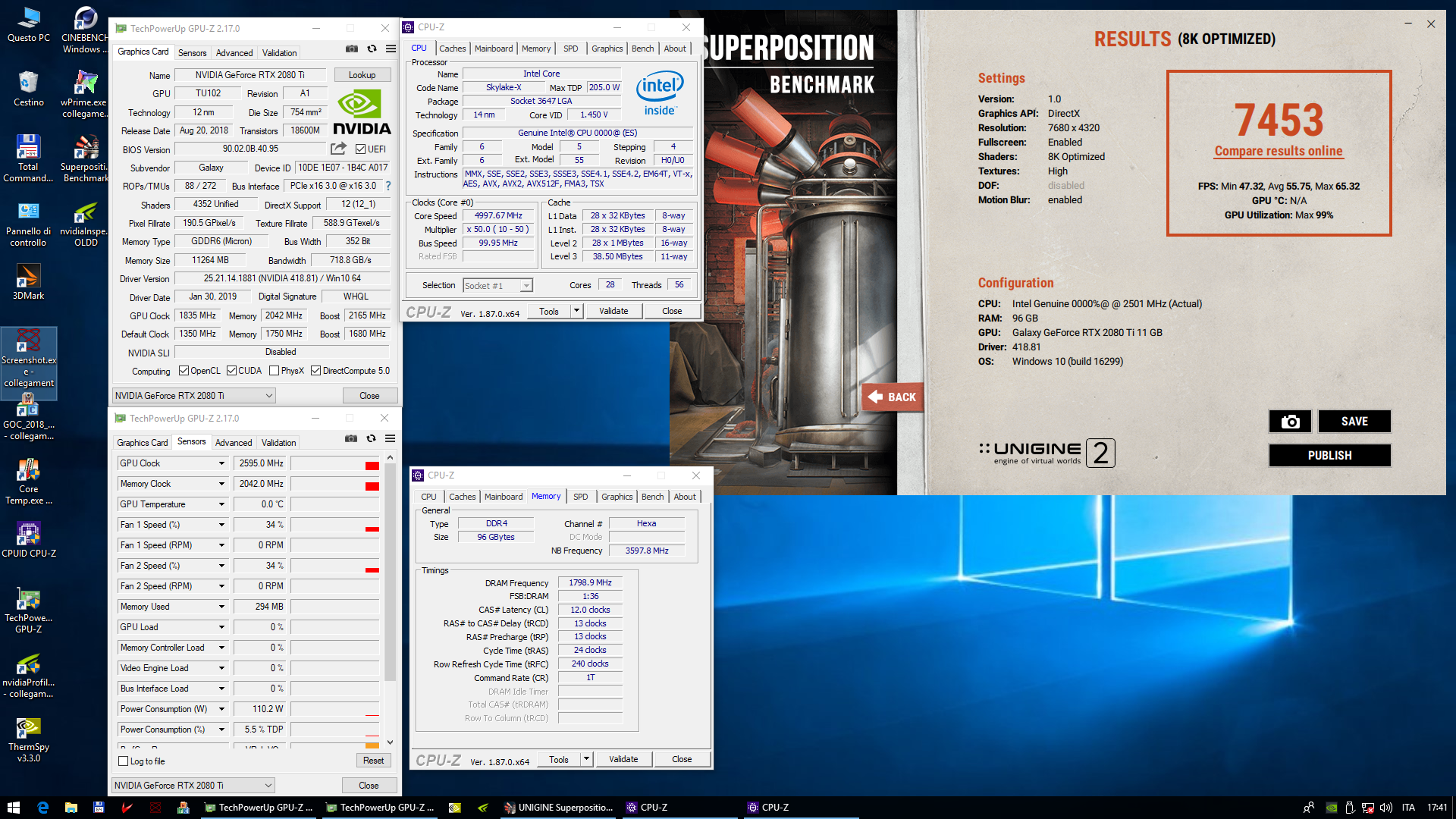Expand the Power Consumption (W) sensor dropdown

pyautogui.click(x=221, y=709)
